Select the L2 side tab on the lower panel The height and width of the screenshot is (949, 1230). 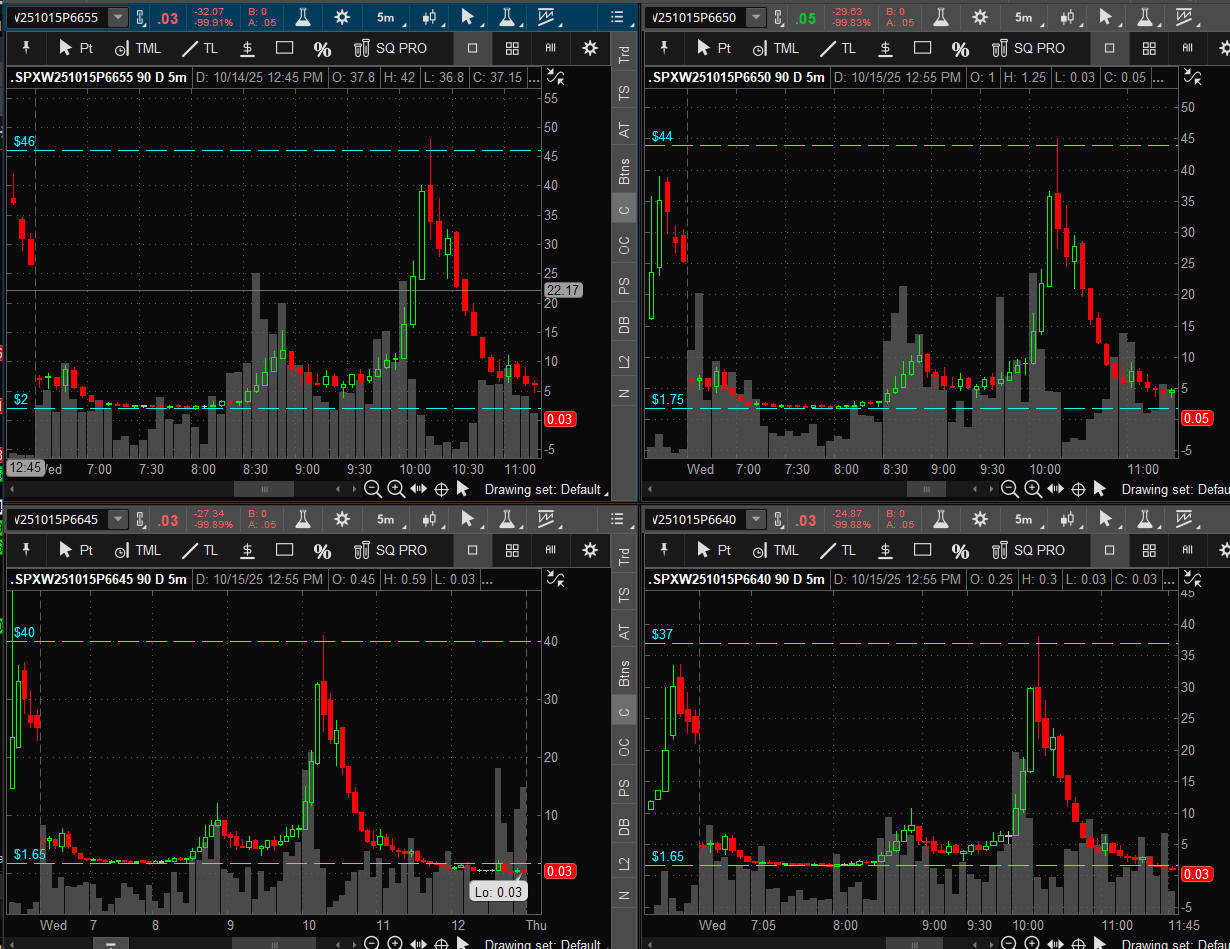(x=625, y=861)
